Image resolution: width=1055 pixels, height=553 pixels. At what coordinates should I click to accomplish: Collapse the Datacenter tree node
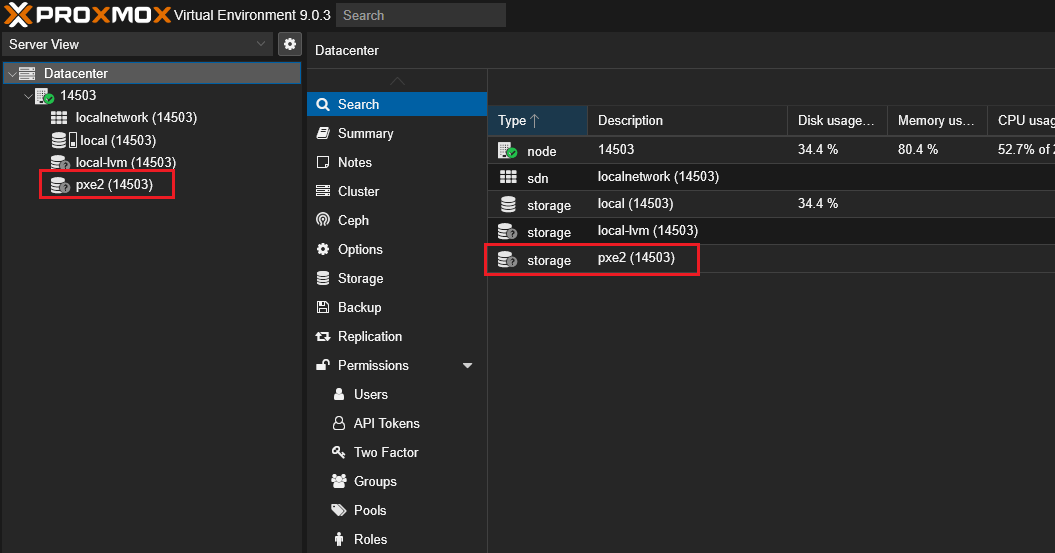[x=11, y=74]
